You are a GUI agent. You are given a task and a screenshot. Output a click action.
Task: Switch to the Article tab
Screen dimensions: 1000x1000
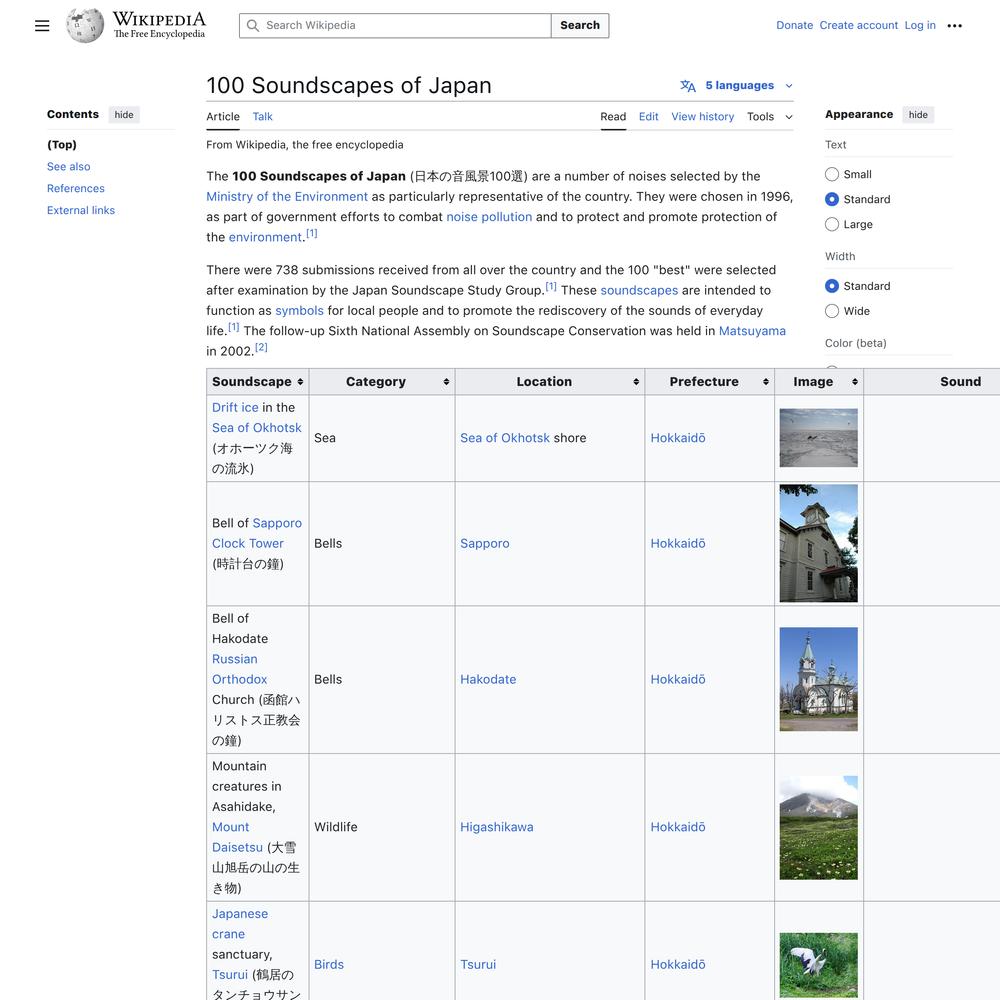tap(223, 117)
